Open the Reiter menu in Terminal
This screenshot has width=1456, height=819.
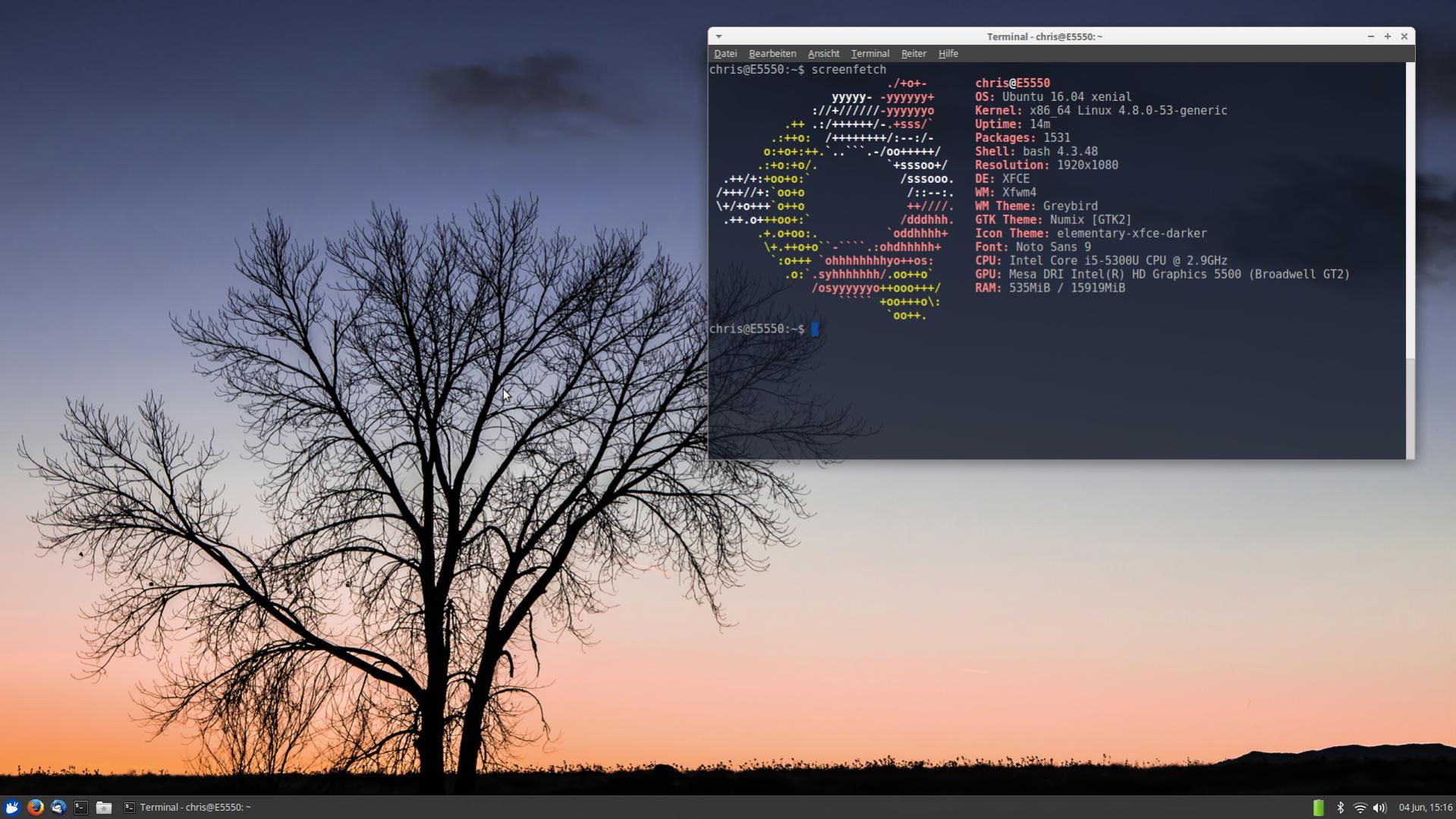[x=914, y=54]
